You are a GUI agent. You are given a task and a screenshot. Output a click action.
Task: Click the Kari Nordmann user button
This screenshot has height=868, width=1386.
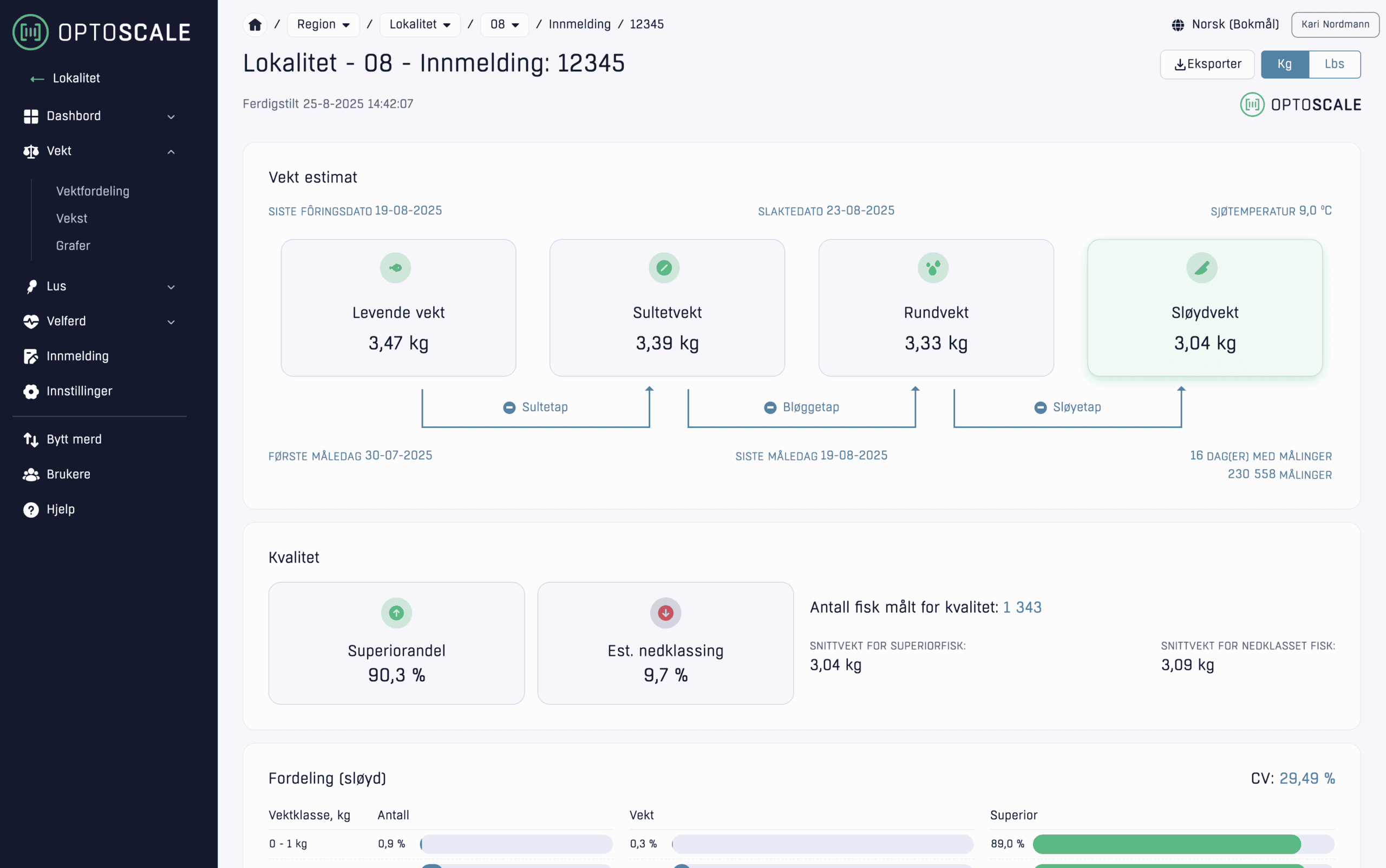click(1335, 25)
